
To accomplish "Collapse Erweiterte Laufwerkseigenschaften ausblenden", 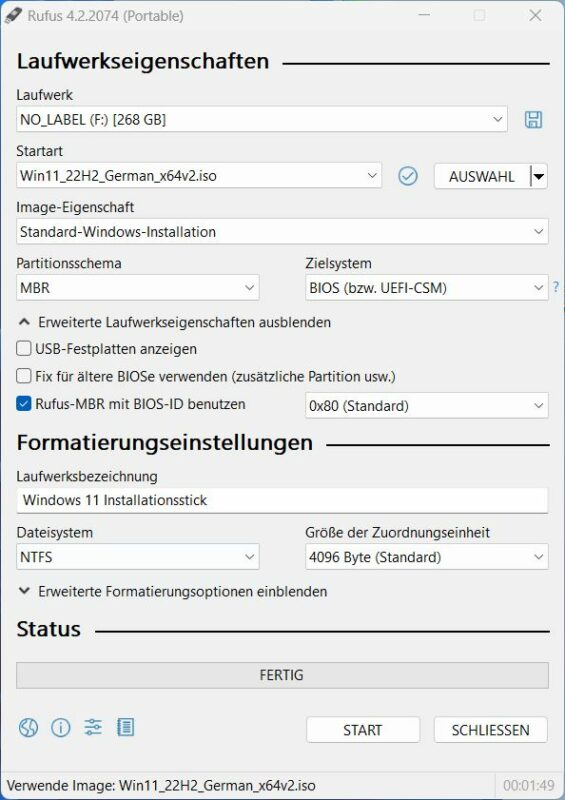I will click(175, 322).
